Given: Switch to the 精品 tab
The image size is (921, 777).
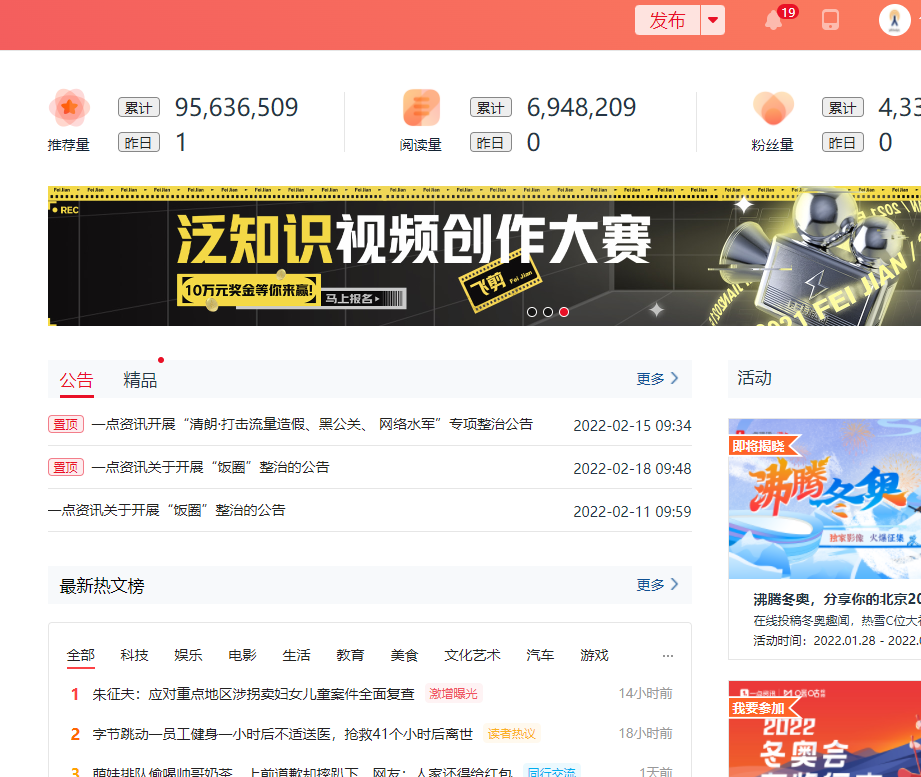Looking at the screenshot, I should tap(141, 379).
